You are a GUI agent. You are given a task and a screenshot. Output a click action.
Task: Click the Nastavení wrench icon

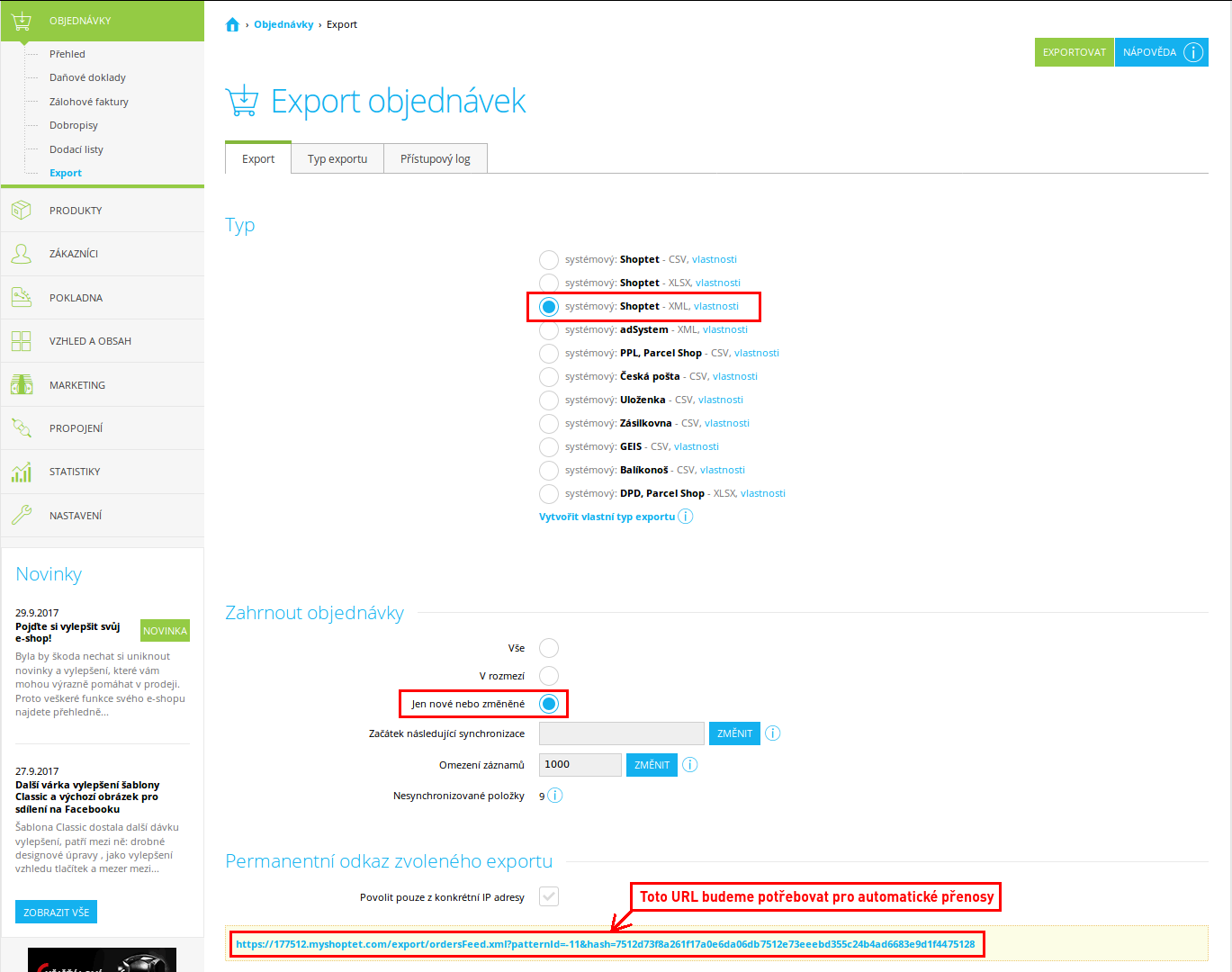(x=22, y=515)
